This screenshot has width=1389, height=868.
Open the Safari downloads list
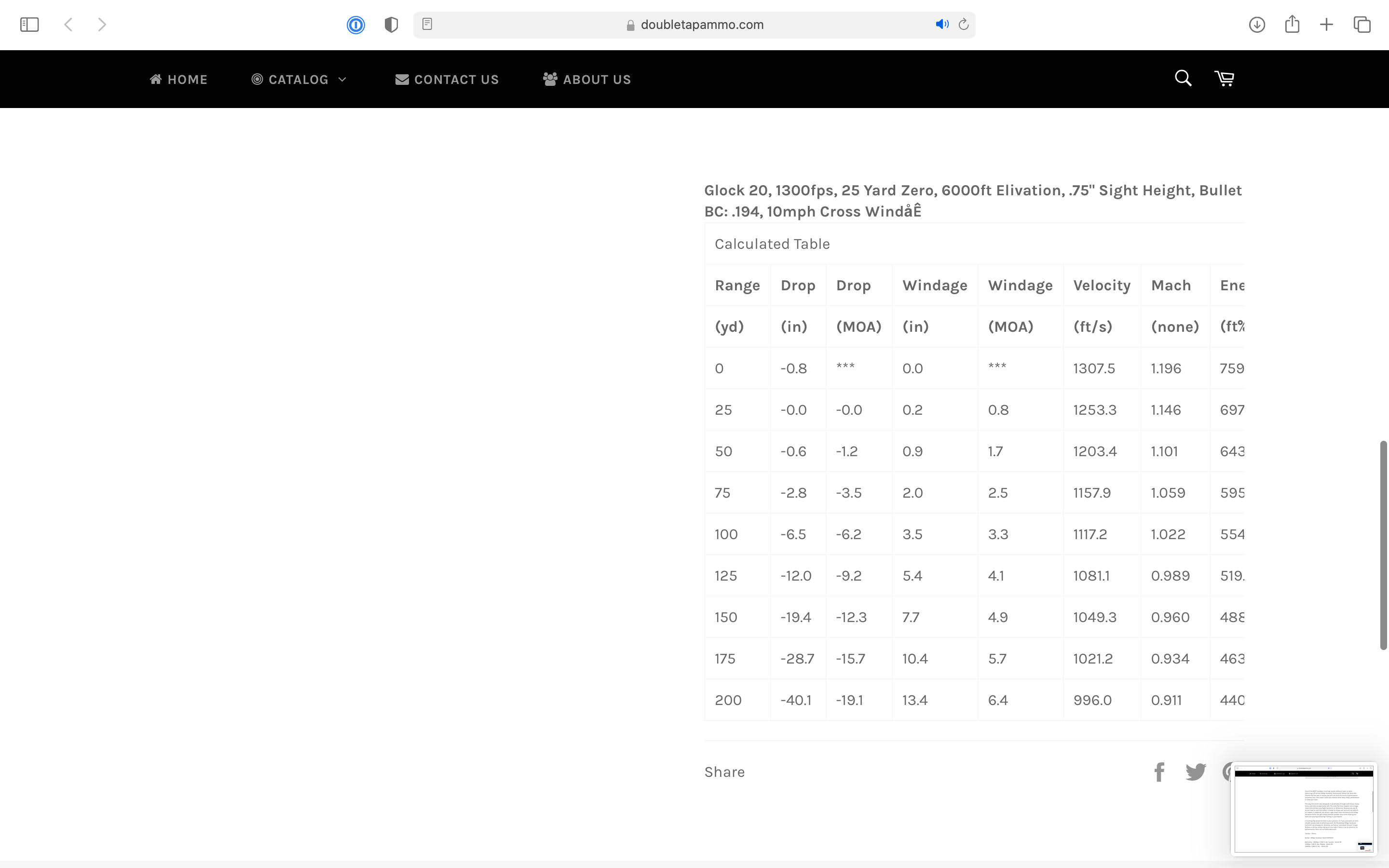1257,24
